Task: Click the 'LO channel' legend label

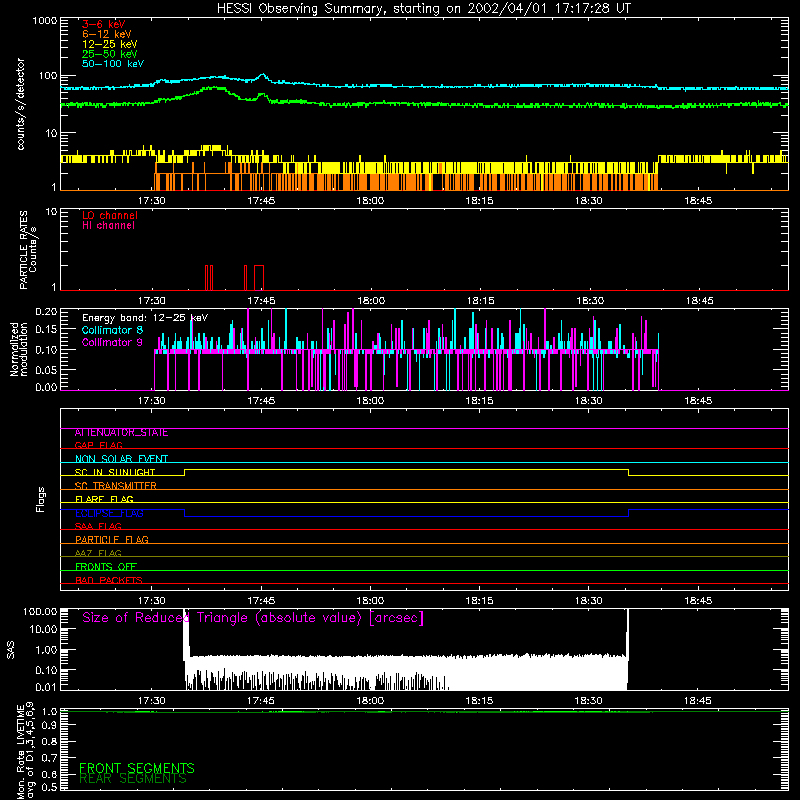Action: point(110,215)
